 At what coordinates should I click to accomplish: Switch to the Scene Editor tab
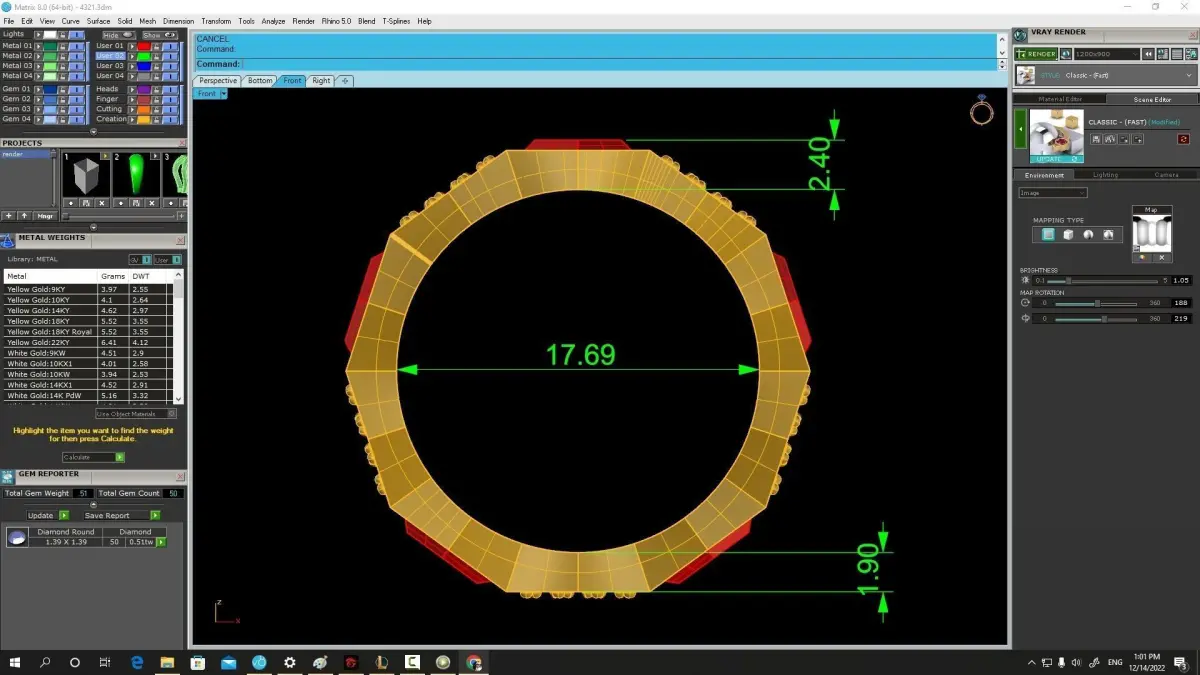tap(1152, 99)
